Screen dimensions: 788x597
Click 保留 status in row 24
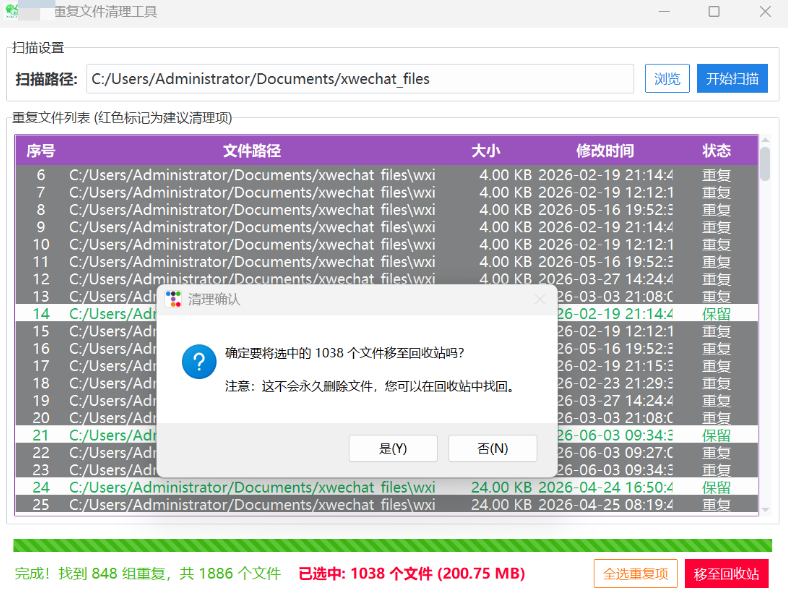(x=716, y=487)
